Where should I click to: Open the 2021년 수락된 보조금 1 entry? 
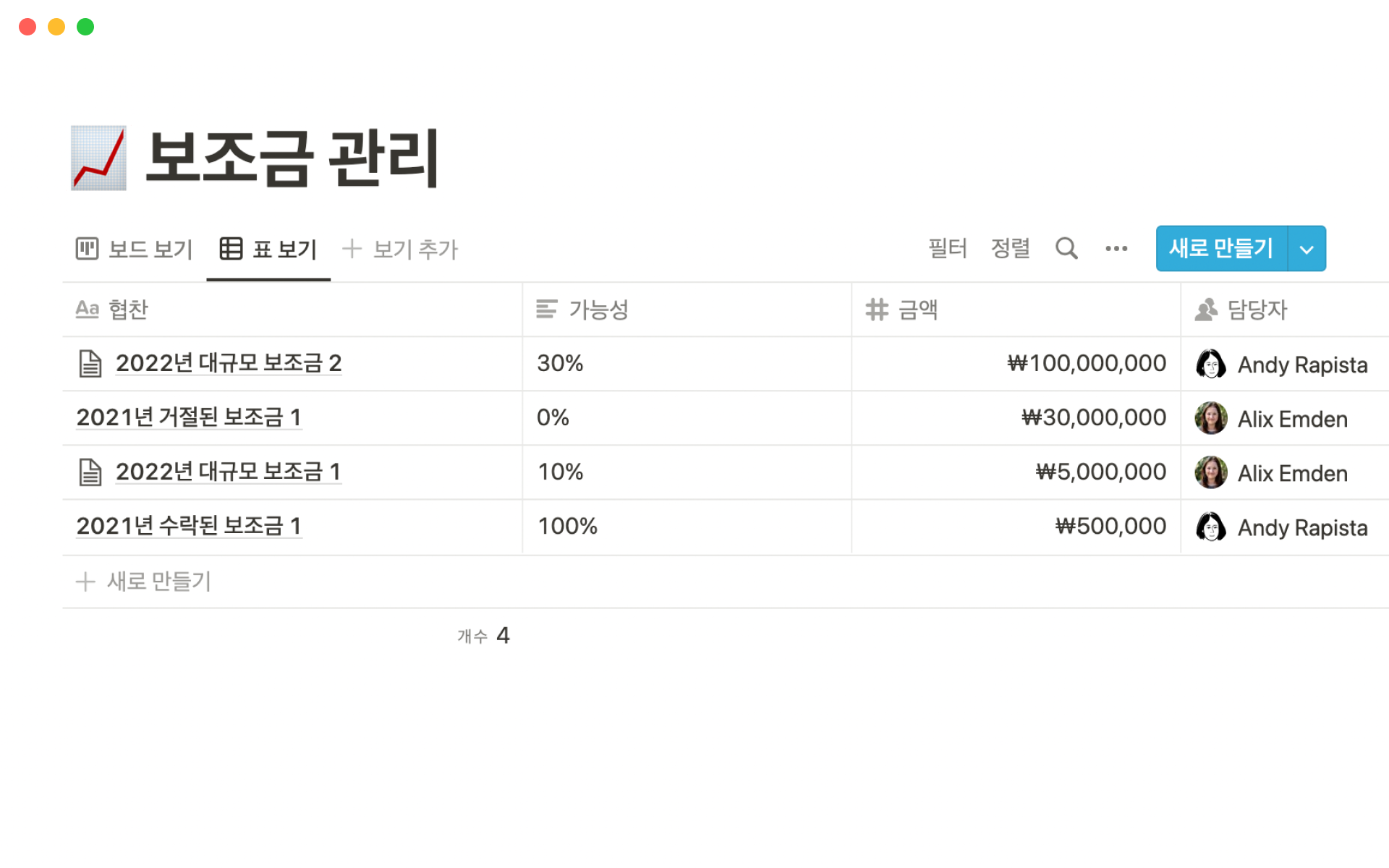pyautogui.click(x=188, y=526)
